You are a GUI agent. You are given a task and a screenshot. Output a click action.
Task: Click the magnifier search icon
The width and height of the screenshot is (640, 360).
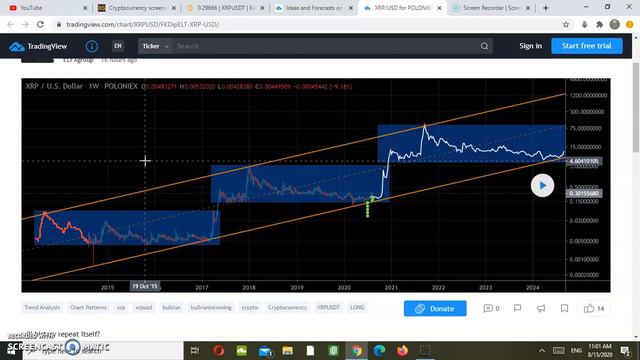[x=484, y=46]
